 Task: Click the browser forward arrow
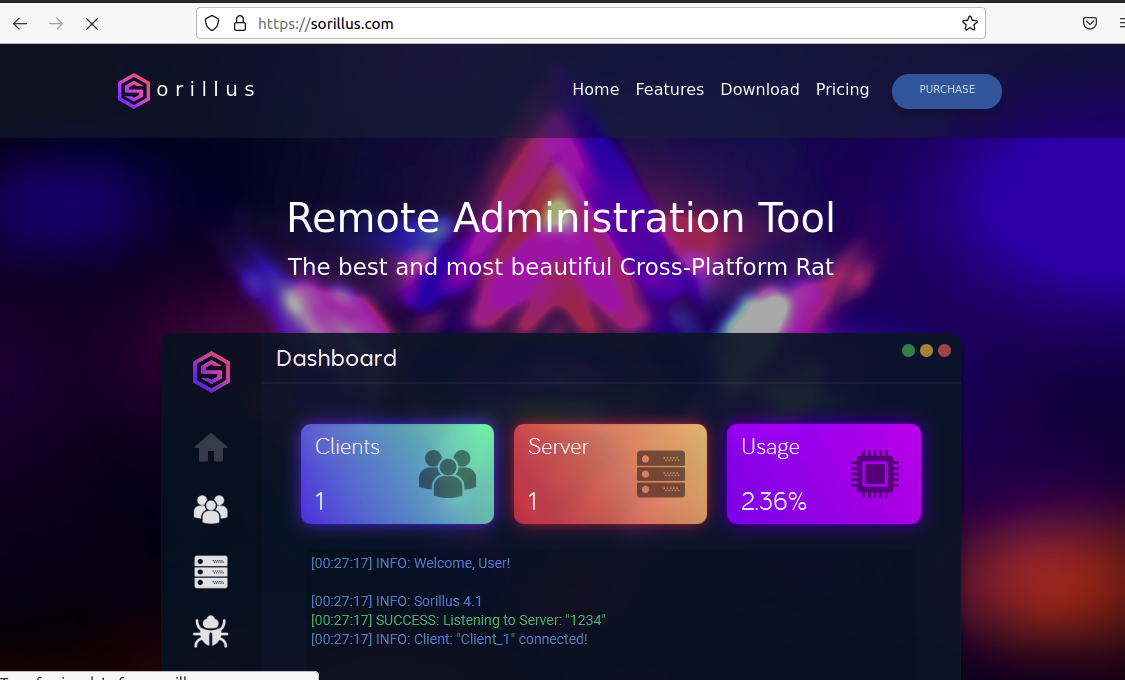pos(56,24)
